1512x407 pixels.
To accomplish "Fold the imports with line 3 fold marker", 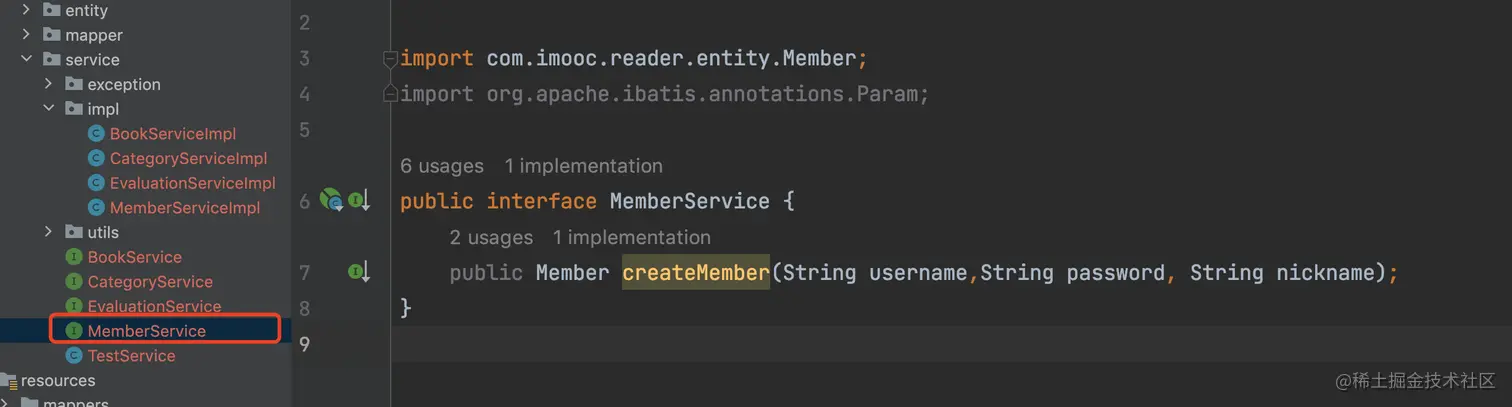I will [391, 59].
